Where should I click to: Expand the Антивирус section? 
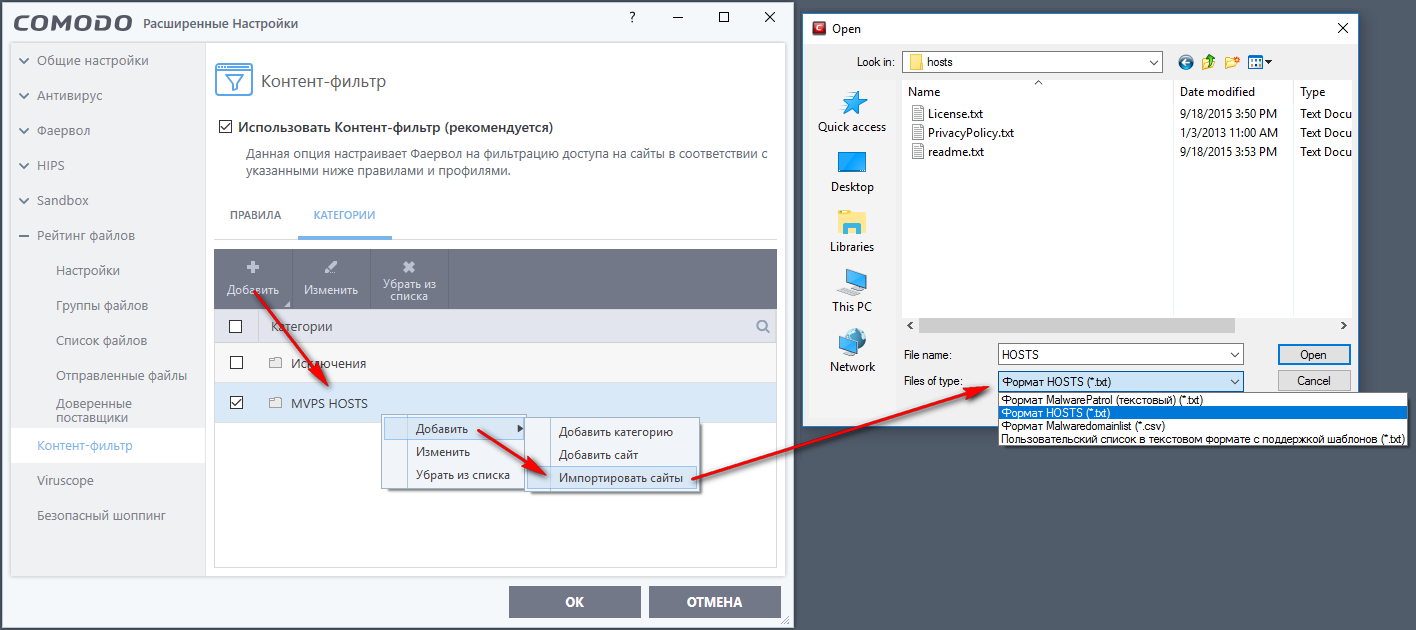(24, 96)
